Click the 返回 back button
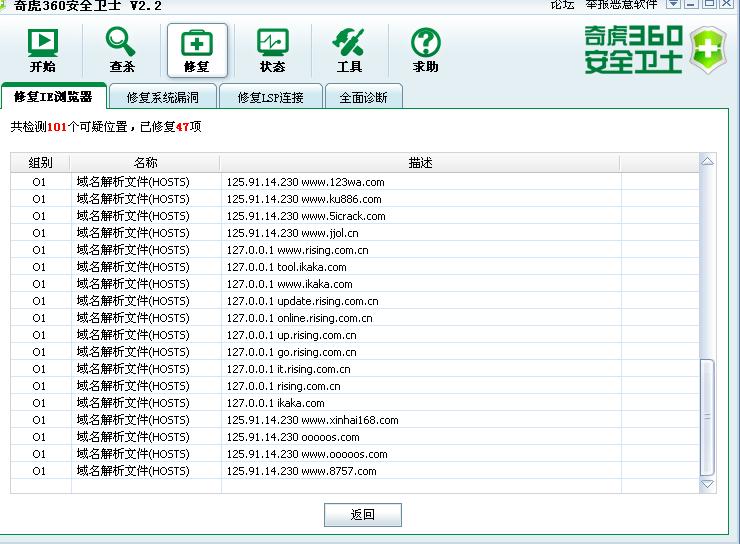740x544 pixels. click(362, 514)
